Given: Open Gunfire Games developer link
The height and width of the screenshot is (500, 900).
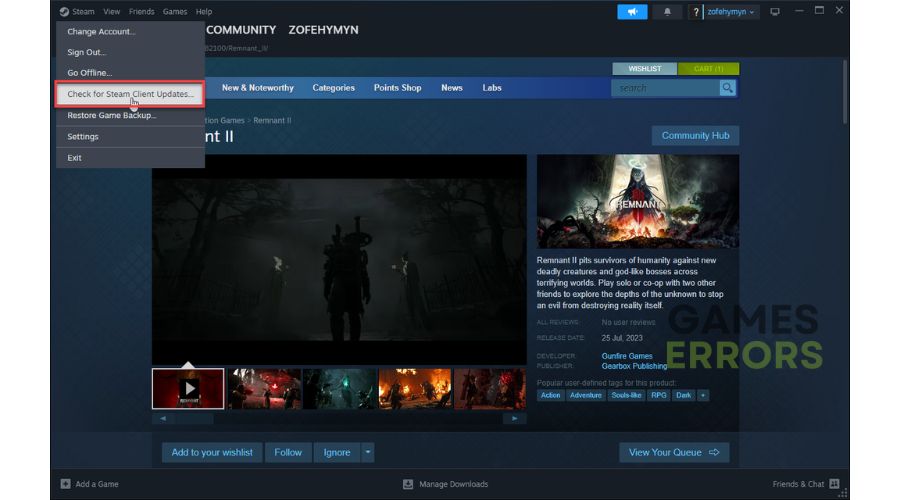Looking at the screenshot, I should pyautogui.click(x=627, y=356).
